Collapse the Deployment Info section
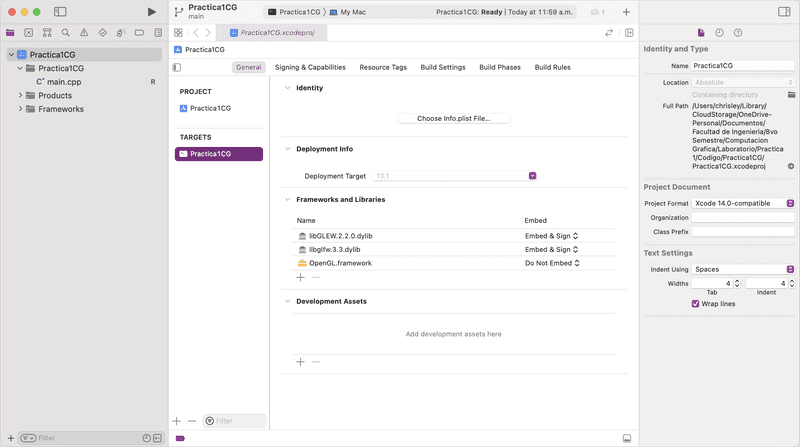The height and width of the screenshot is (447, 800). [x=287, y=149]
